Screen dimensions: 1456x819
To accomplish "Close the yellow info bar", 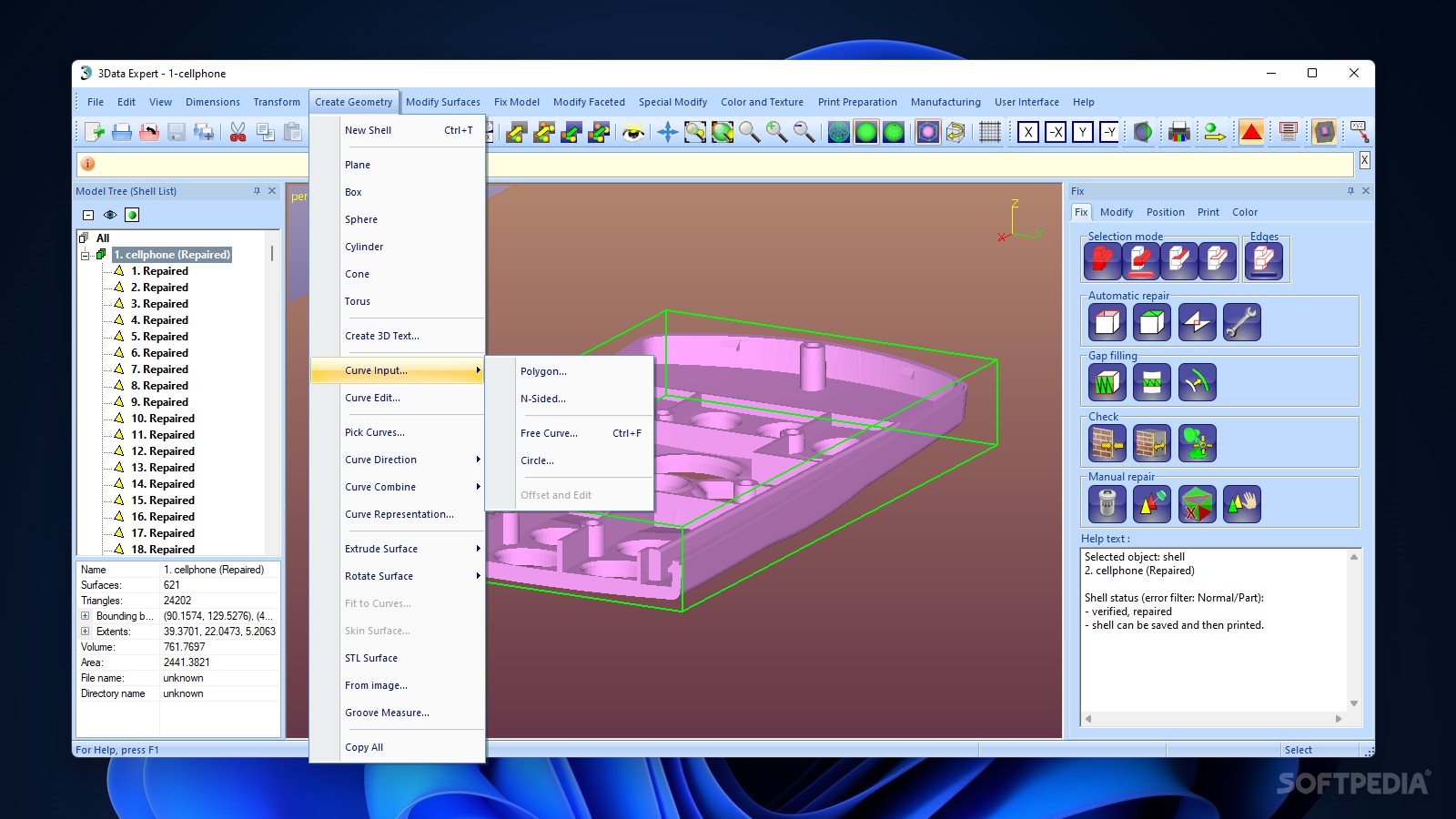I will [1364, 160].
